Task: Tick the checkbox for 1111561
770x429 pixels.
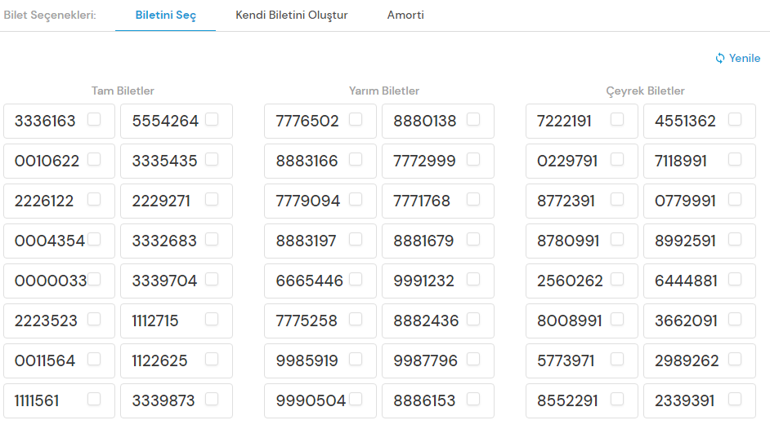Action: point(94,399)
